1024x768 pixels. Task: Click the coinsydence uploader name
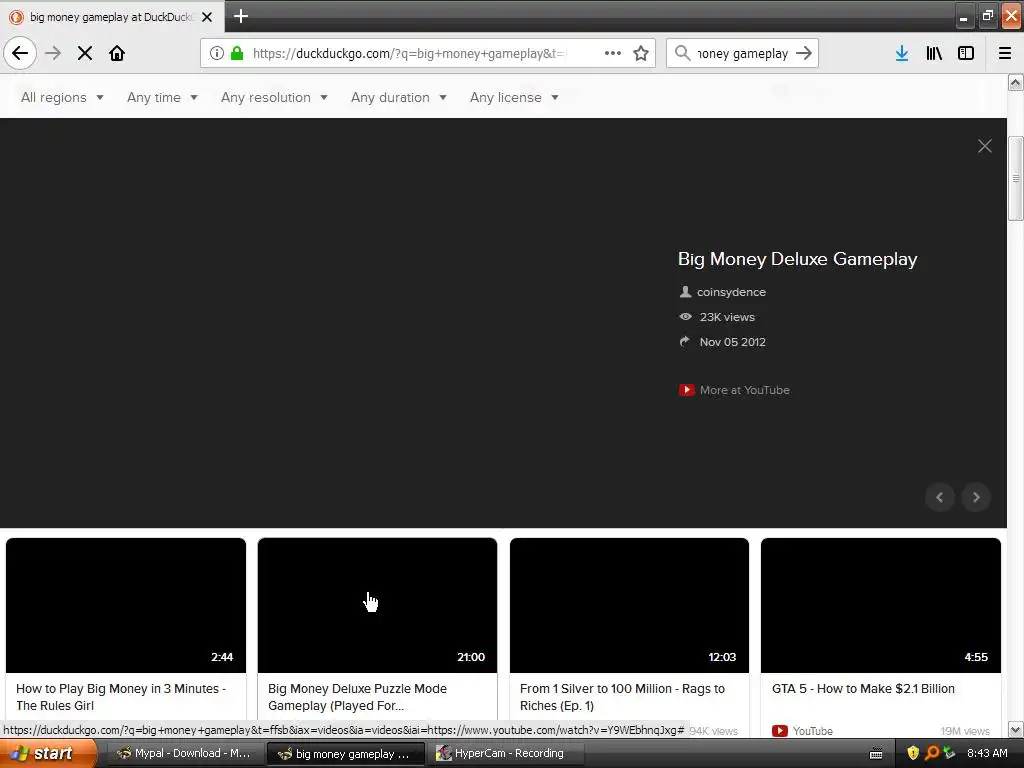pos(731,292)
